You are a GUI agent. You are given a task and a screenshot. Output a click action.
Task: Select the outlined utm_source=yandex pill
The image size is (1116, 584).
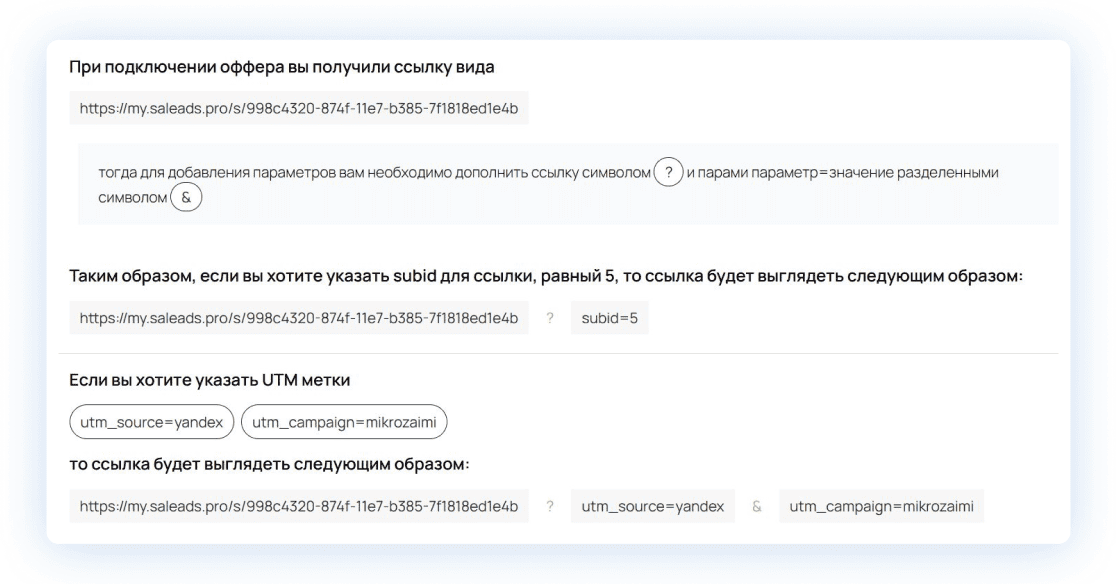coord(152,421)
